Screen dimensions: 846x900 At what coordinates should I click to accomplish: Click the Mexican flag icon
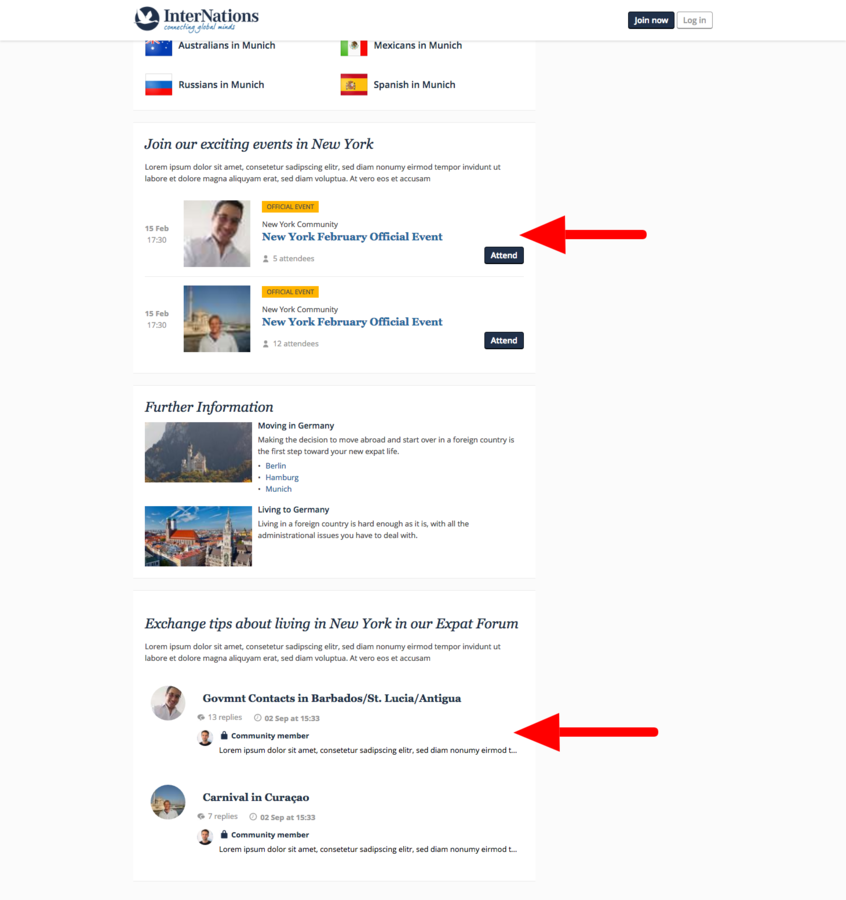(354, 48)
